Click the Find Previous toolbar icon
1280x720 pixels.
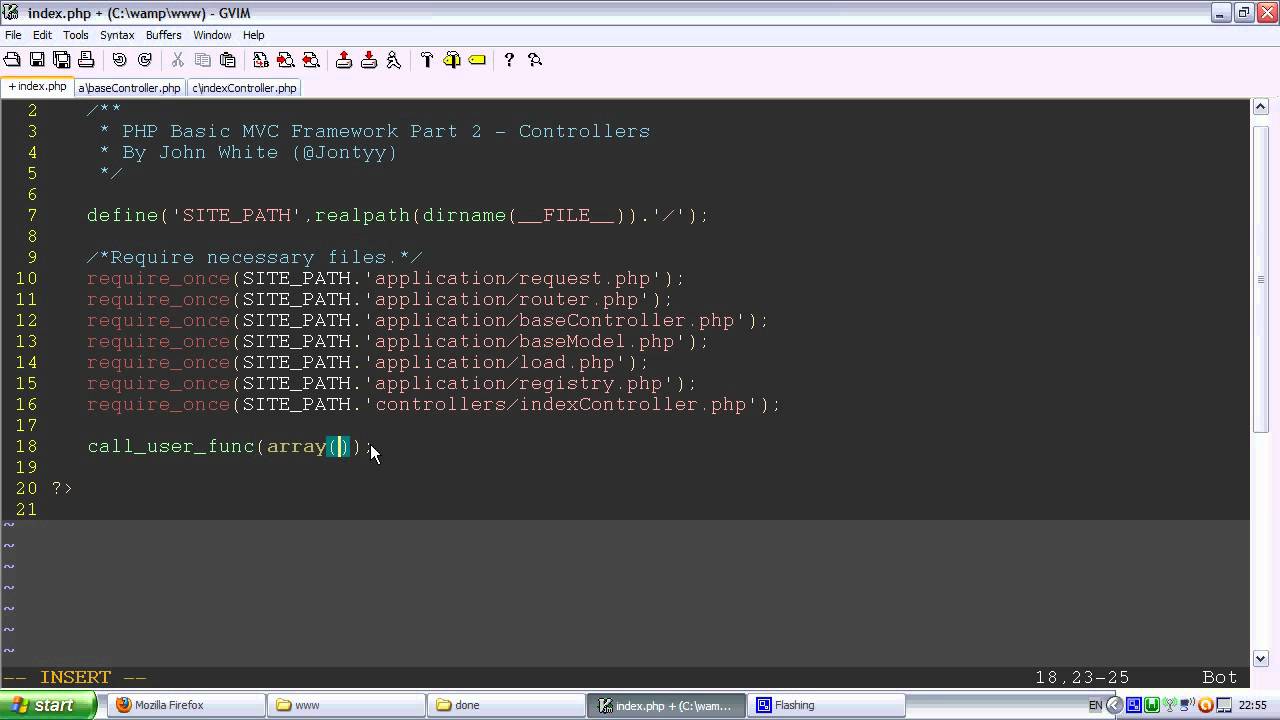pos(311,60)
